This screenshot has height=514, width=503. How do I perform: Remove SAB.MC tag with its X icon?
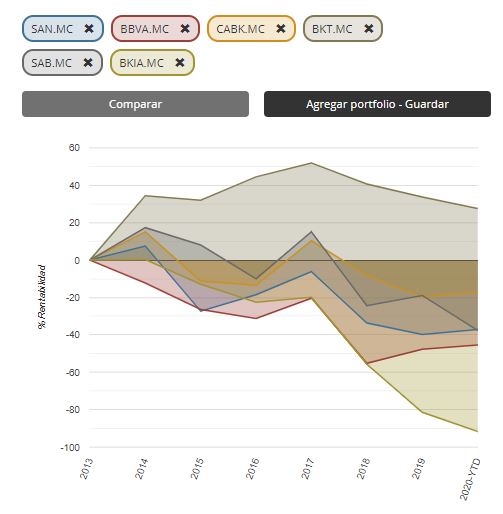88,62
